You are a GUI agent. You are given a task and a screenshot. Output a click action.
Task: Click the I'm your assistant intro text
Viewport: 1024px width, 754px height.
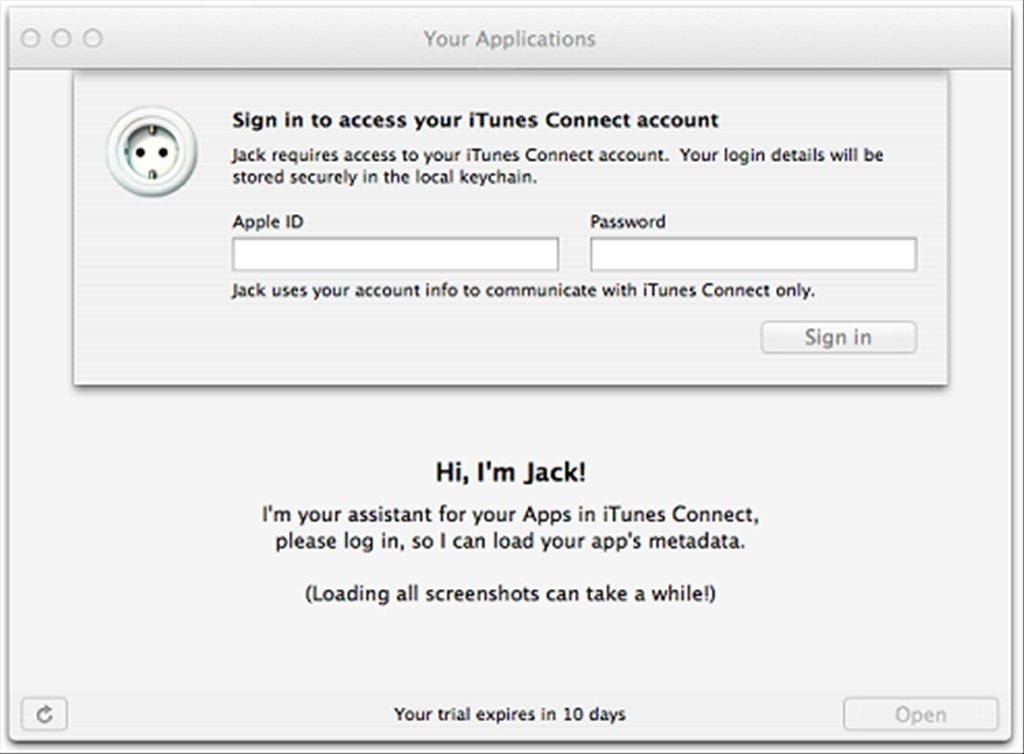click(x=511, y=514)
